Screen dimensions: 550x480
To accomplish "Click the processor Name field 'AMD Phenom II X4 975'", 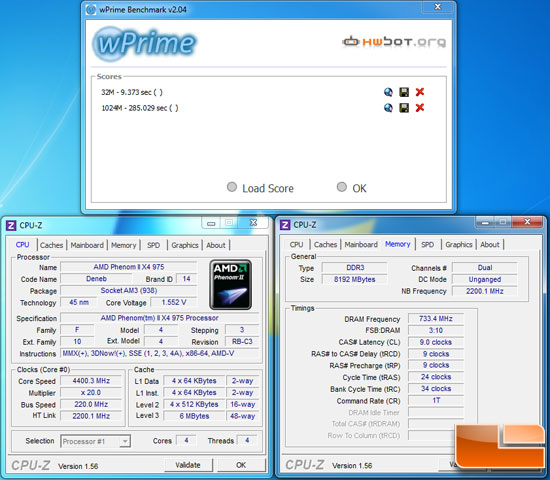I will click(x=128, y=267).
